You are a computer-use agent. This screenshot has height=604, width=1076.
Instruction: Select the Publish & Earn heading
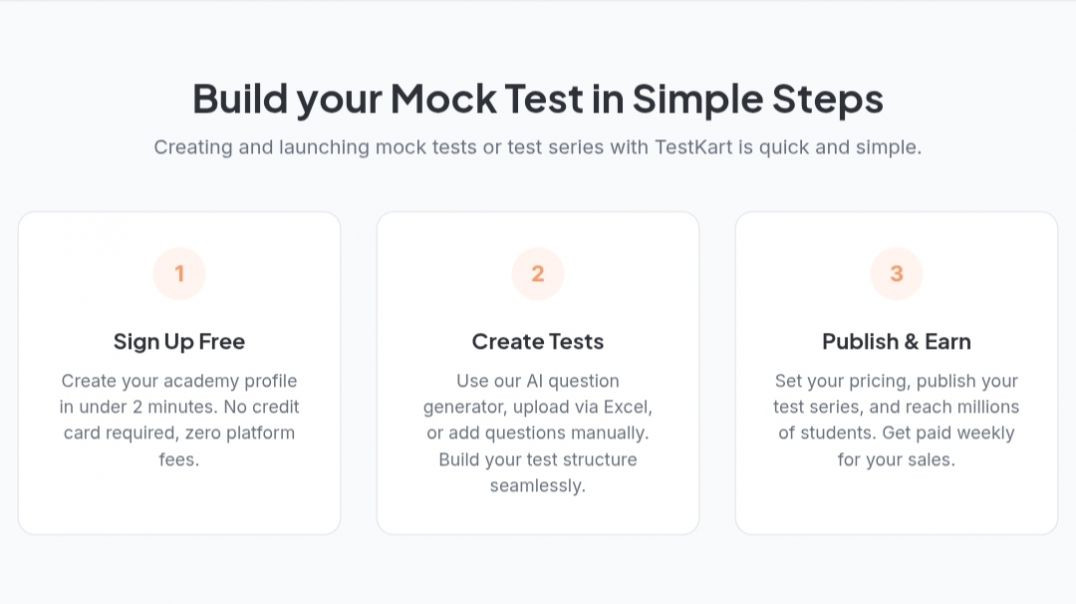[x=896, y=342]
